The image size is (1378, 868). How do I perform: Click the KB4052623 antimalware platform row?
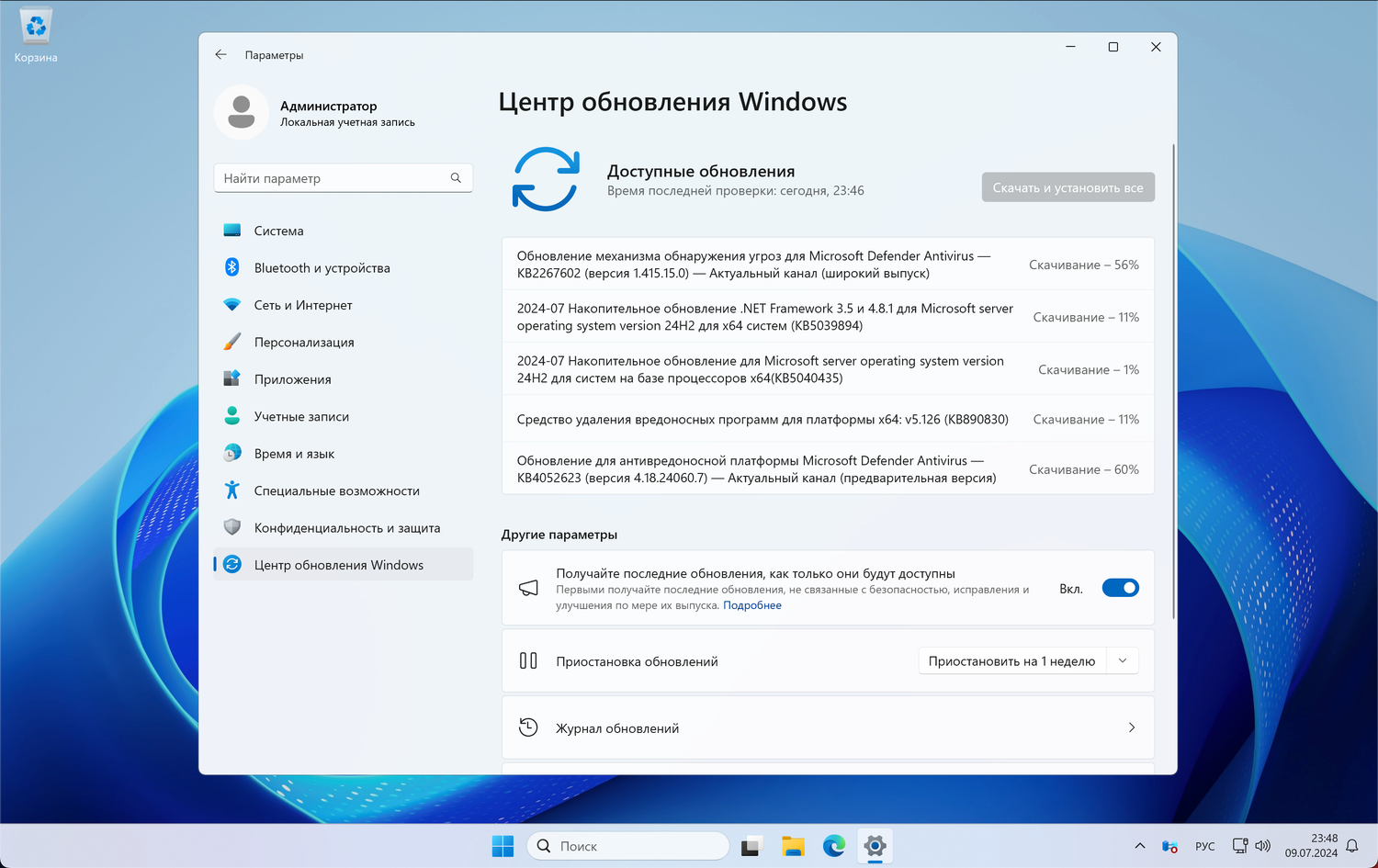pos(828,469)
